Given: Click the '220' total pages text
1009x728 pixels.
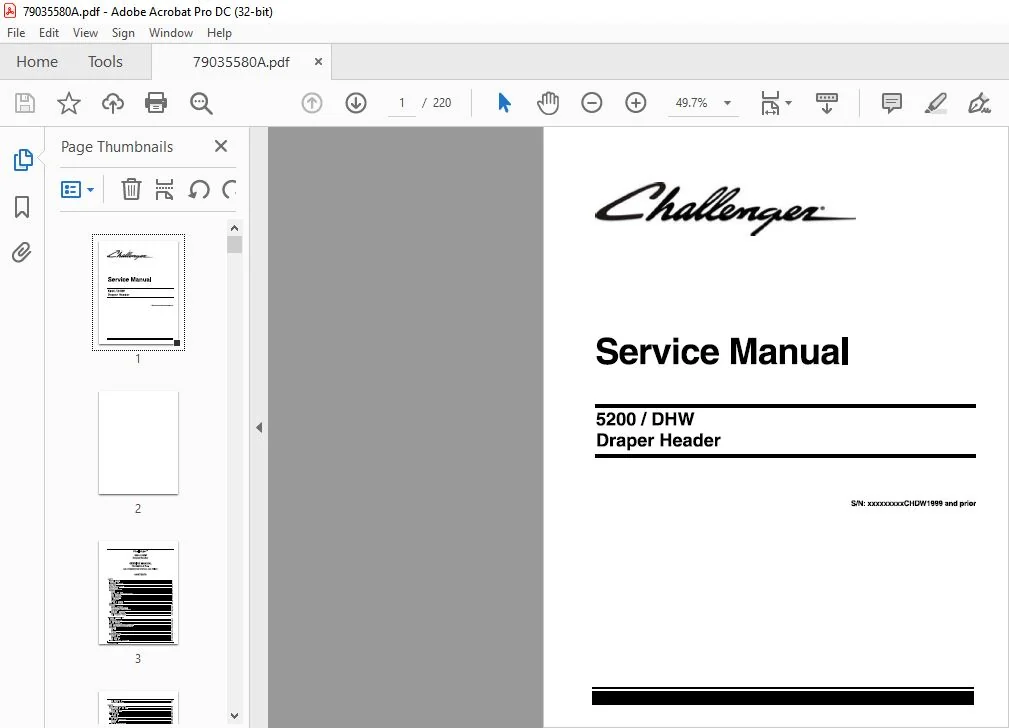Looking at the screenshot, I should [x=442, y=103].
